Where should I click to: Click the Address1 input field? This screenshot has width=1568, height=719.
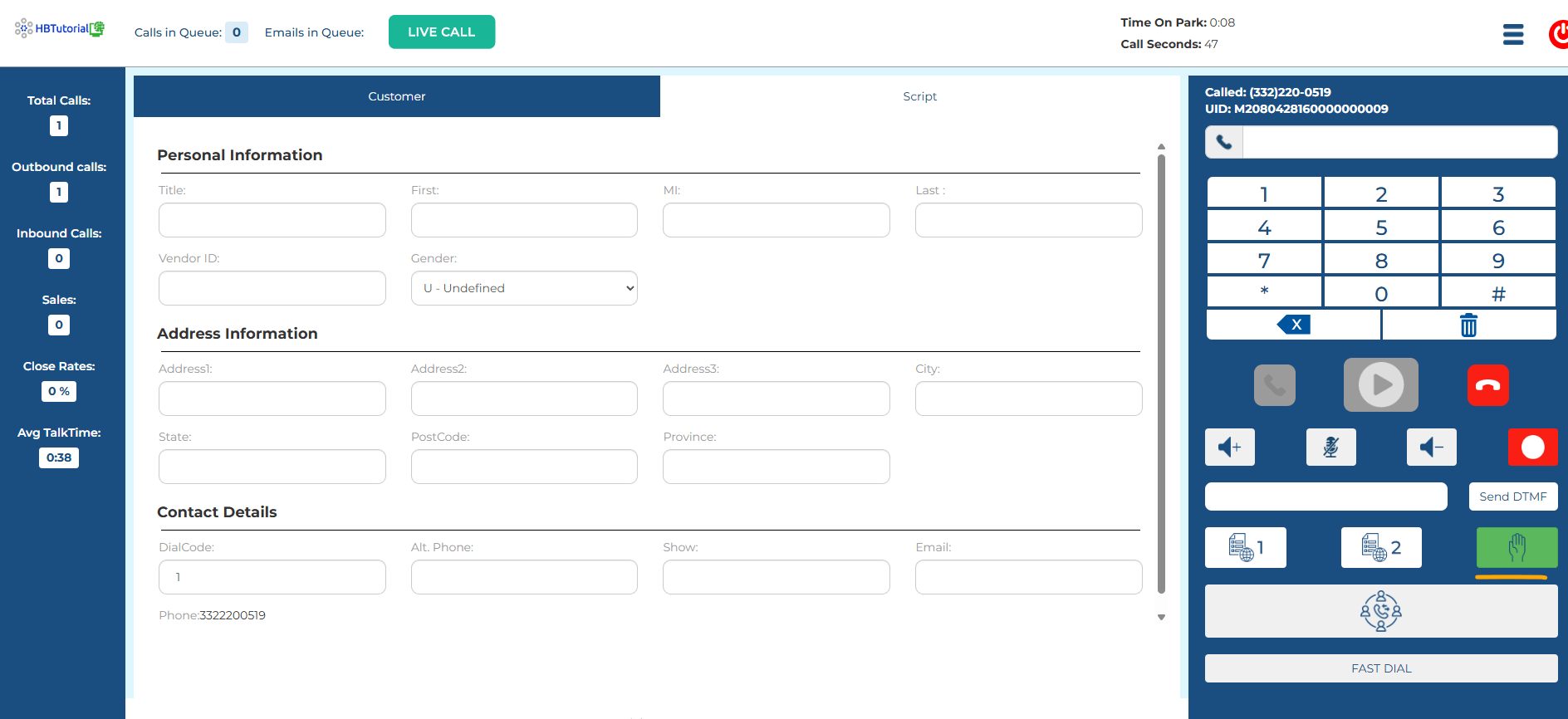click(272, 399)
